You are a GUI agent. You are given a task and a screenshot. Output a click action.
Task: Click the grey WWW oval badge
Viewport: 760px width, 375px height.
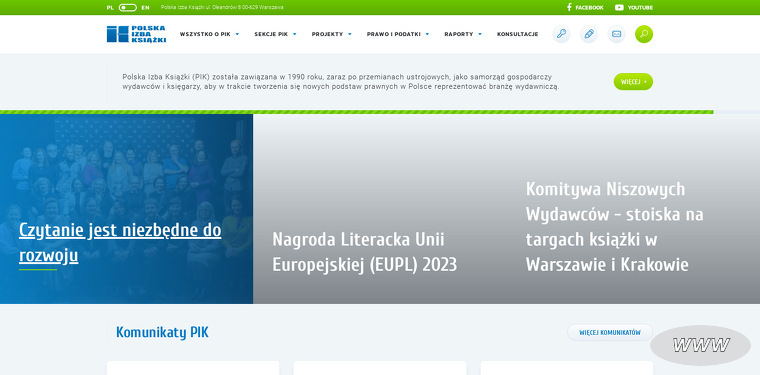[700, 345]
